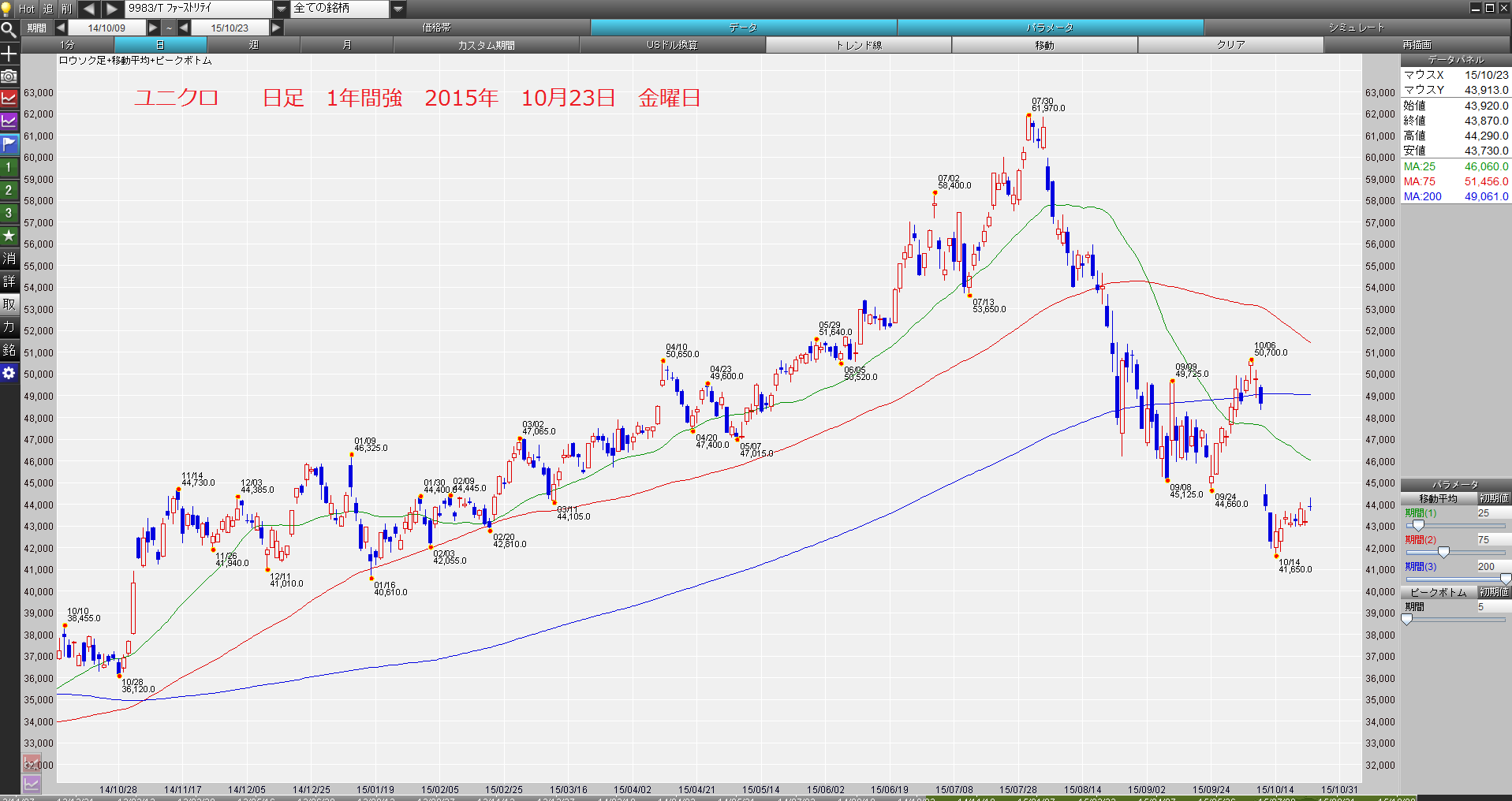Viewport: 1512px width, 801px height.
Task: Click the lavender chart icon at bottom left
Action: point(31,784)
